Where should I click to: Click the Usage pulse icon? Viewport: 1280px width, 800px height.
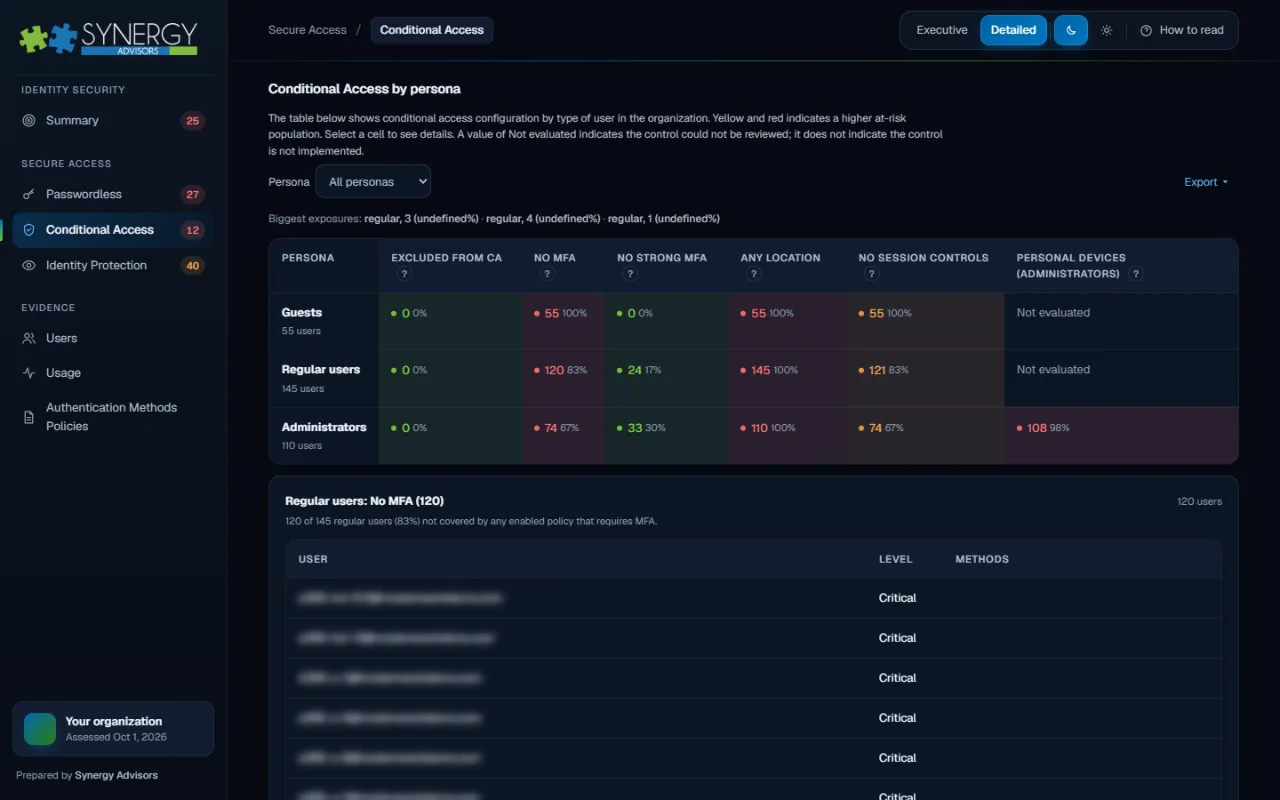(29, 373)
